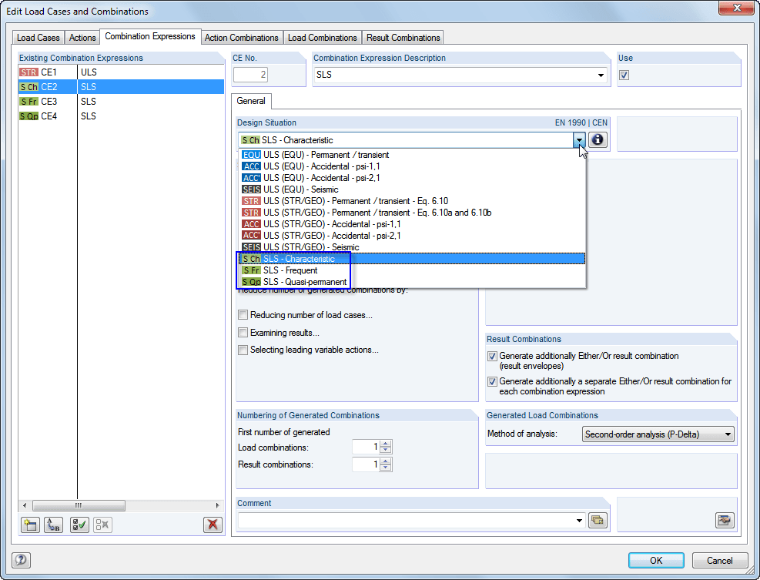Click the list scrollbar right arrow
The height and width of the screenshot is (580, 760).
[218, 505]
